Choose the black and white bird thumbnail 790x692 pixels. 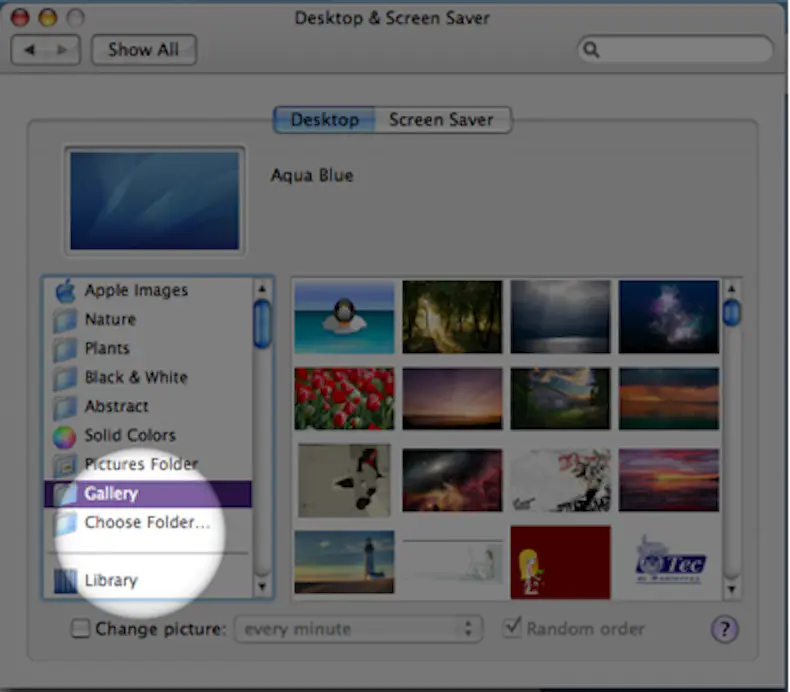(344, 480)
